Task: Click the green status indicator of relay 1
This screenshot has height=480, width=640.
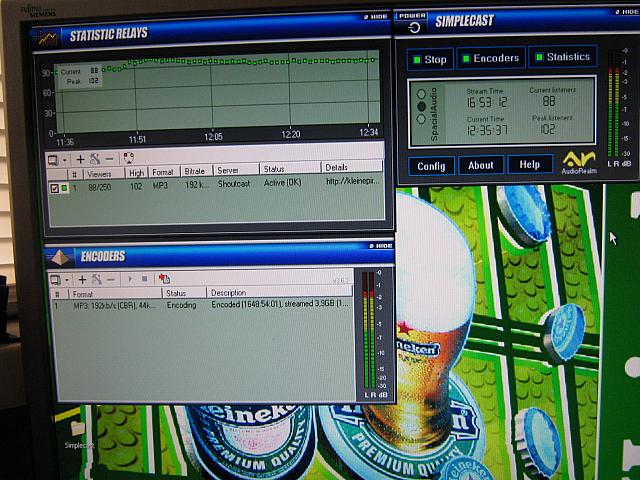Action: coord(64,188)
